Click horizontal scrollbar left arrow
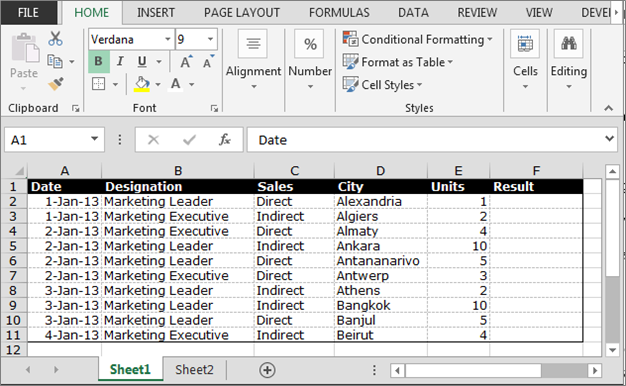The image size is (626, 386). coord(397,370)
